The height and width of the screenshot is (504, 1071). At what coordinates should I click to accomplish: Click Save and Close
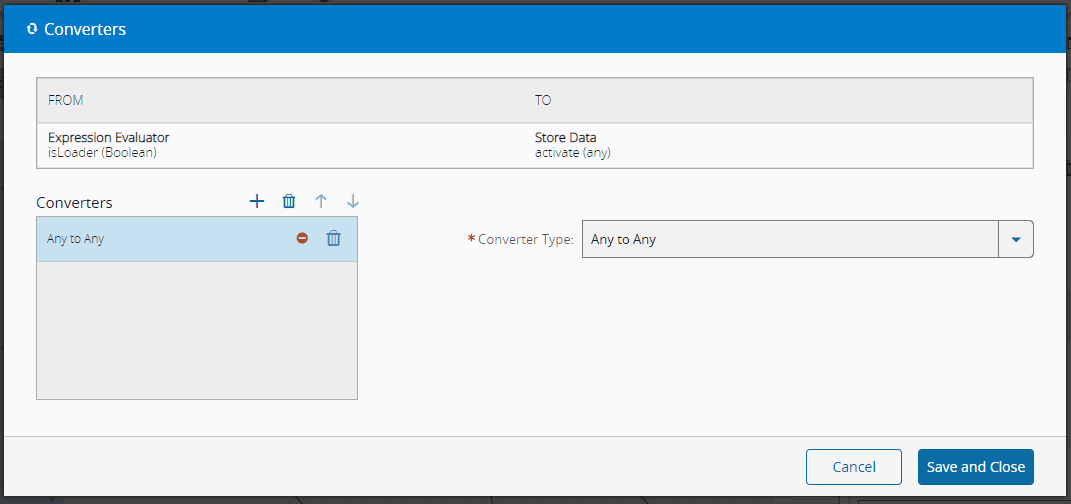(x=975, y=467)
